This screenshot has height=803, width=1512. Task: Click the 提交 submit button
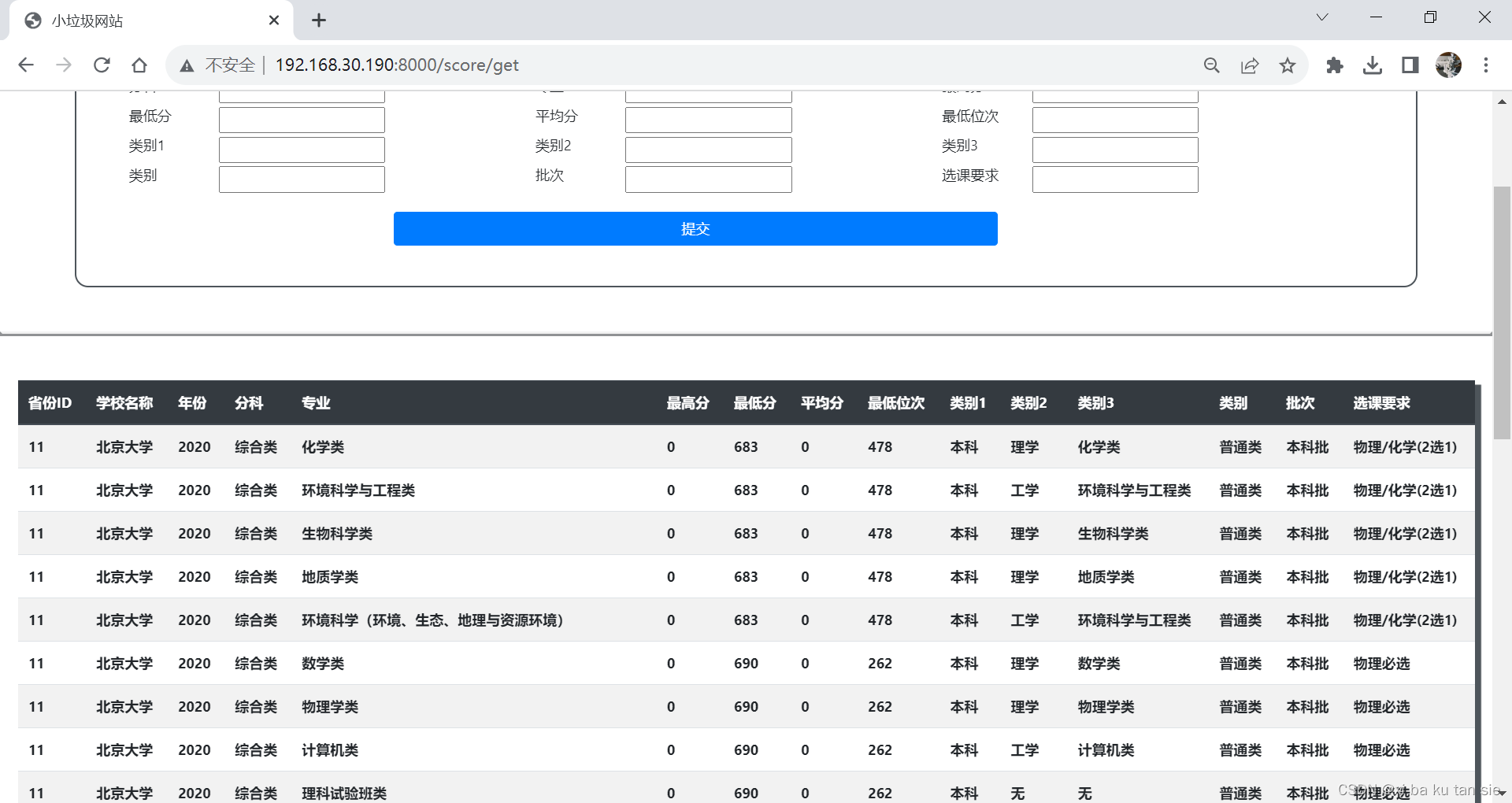pyautogui.click(x=695, y=228)
